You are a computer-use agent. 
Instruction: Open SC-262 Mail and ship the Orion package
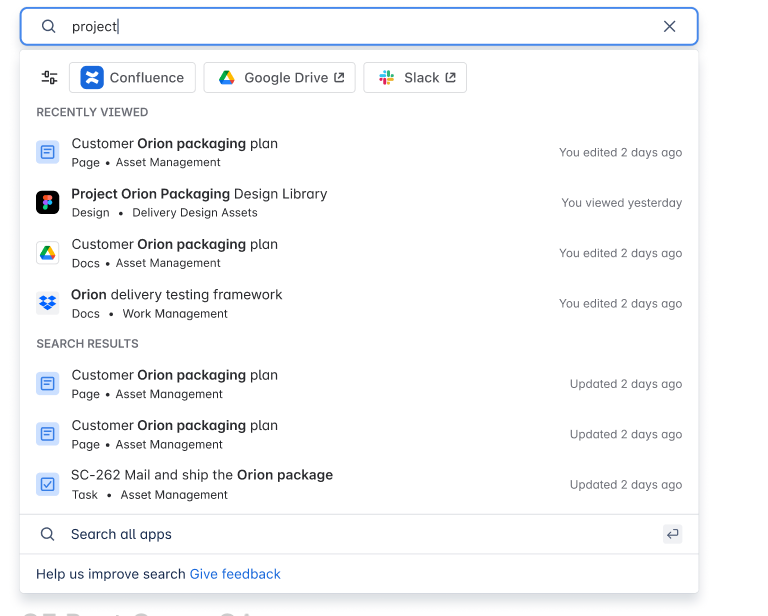[x=359, y=485]
